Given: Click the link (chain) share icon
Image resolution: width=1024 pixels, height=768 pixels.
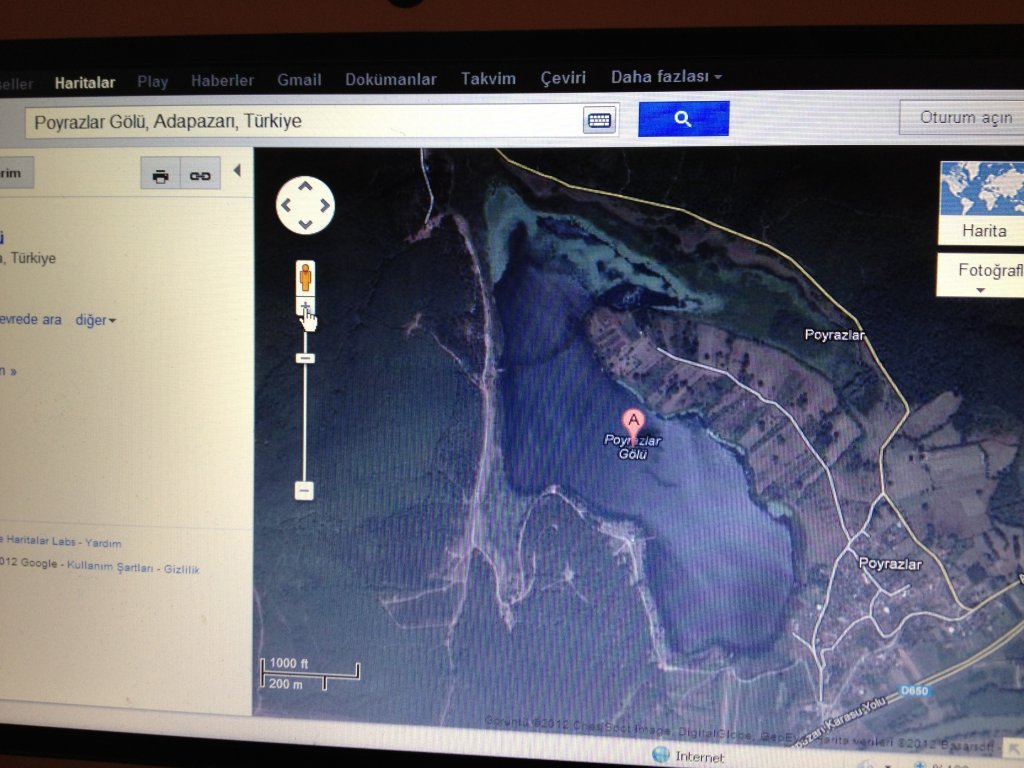Looking at the screenshot, I should pos(200,175).
